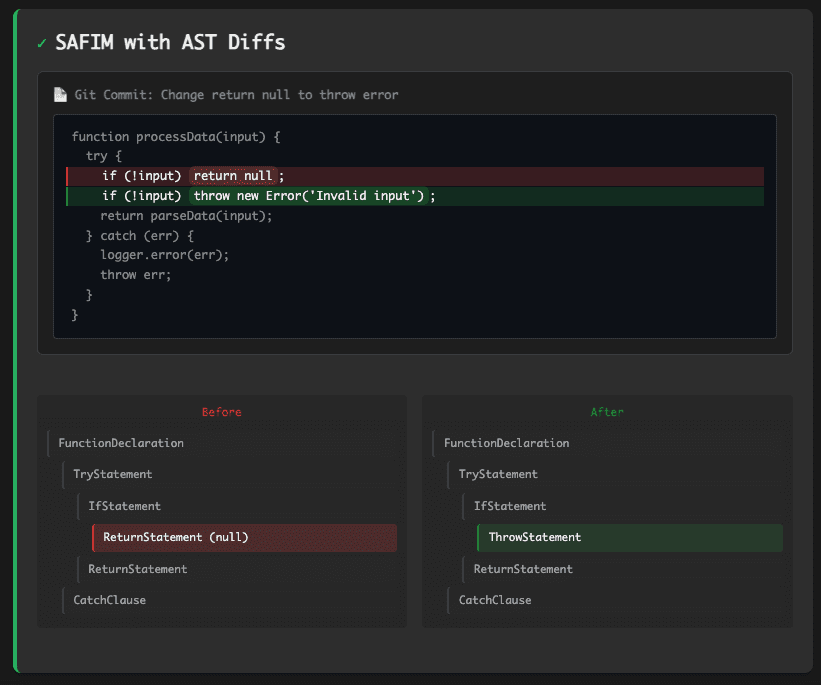Click the Git Commit description text
The image size is (821, 685).
(x=236, y=95)
